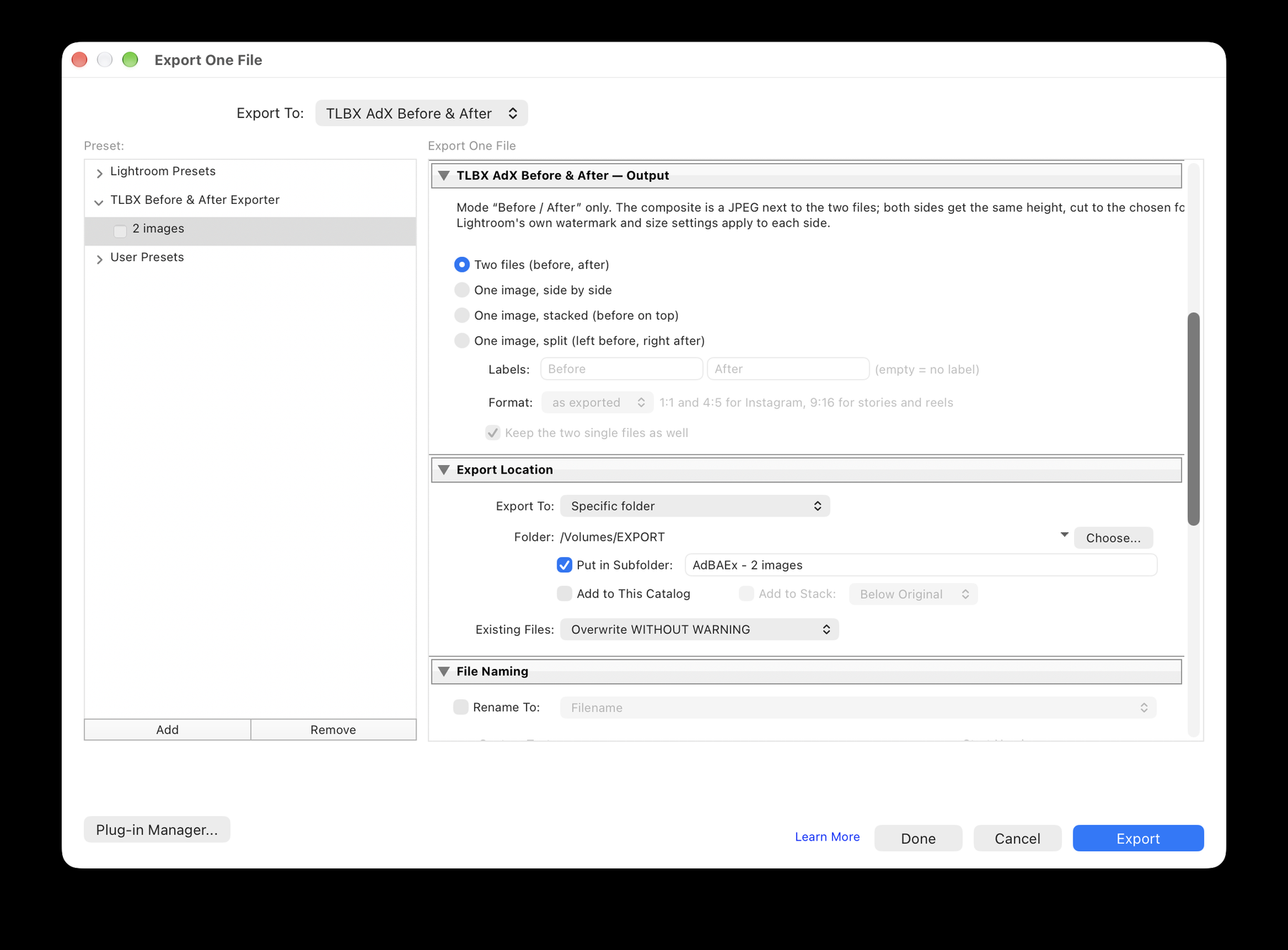Click the settings panel vertical scrollbar
Screen dimensions: 1288x950
(x=1194, y=418)
